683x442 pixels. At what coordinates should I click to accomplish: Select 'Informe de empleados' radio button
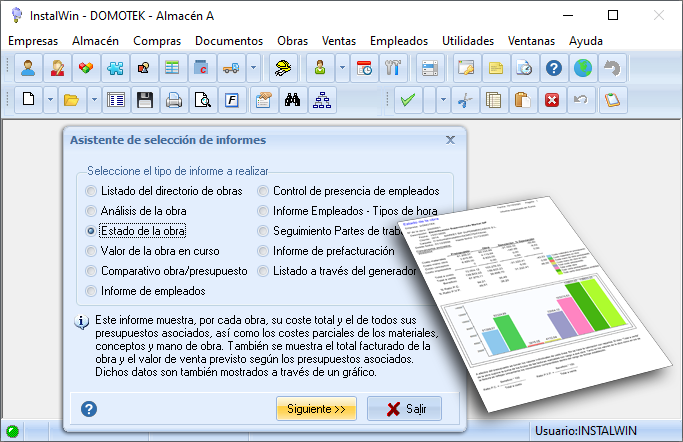click(145, 291)
